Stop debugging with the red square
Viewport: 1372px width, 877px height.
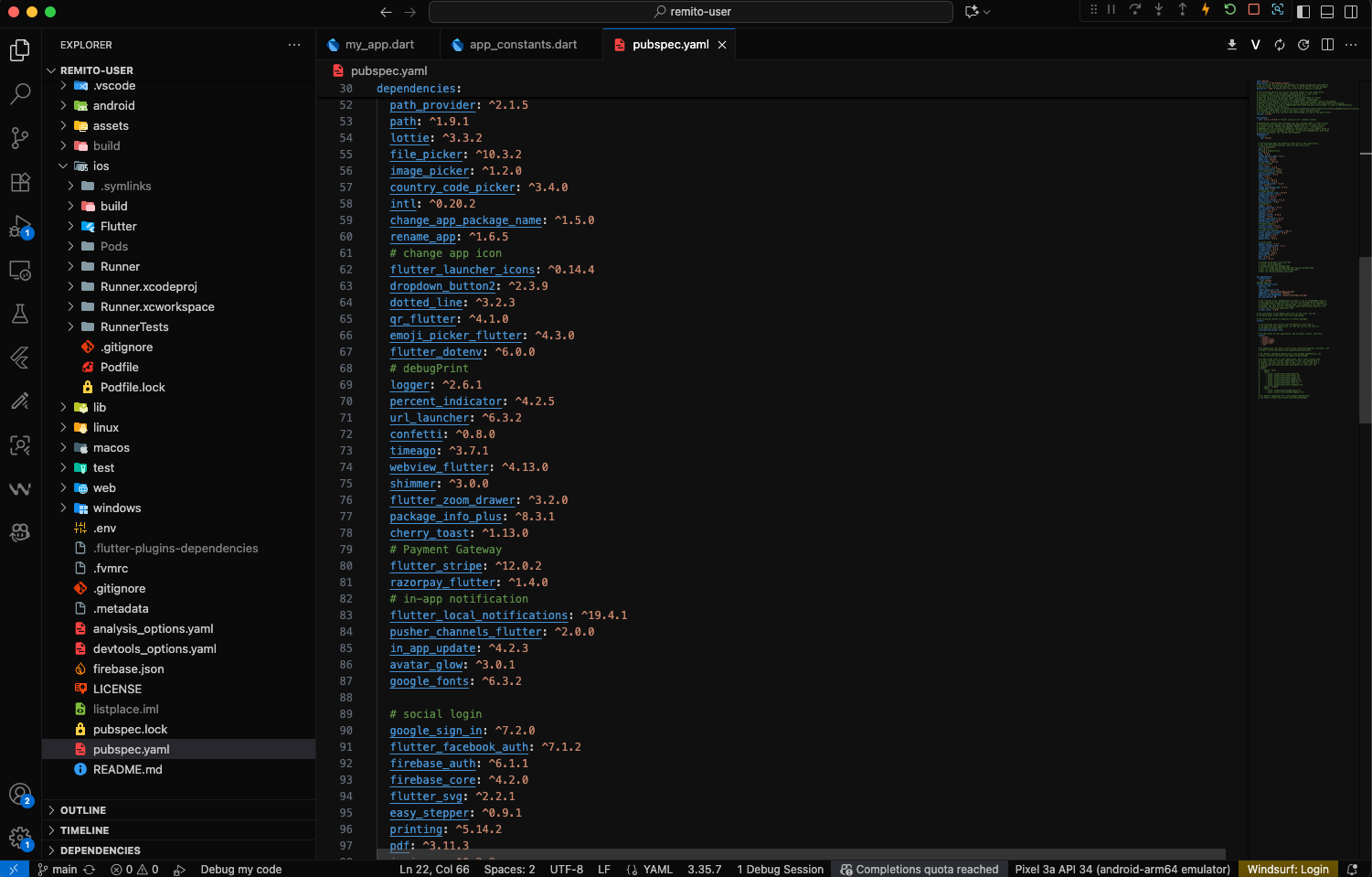point(1253,10)
